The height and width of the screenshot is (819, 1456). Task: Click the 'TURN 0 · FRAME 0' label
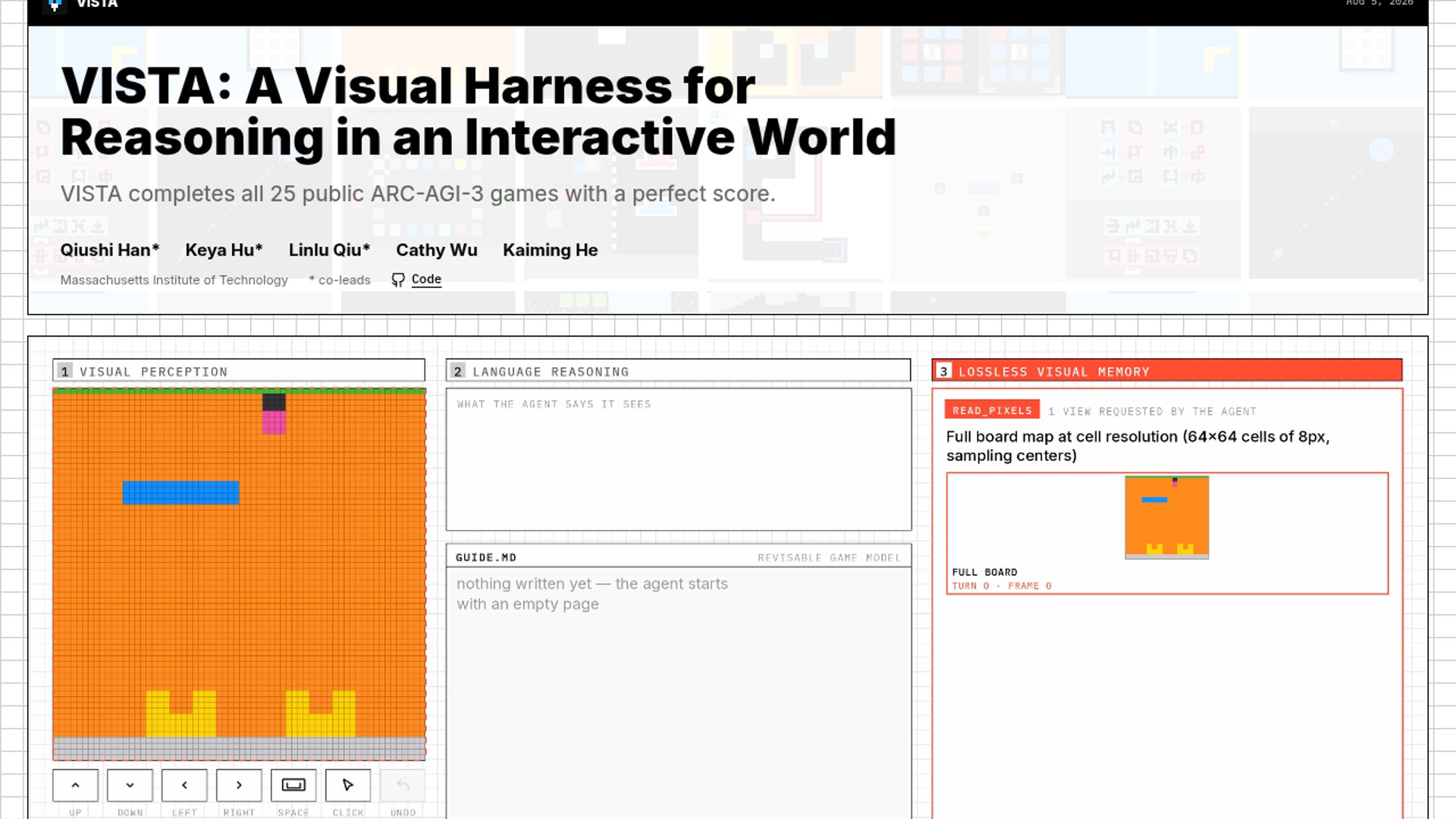[x=1002, y=585]
